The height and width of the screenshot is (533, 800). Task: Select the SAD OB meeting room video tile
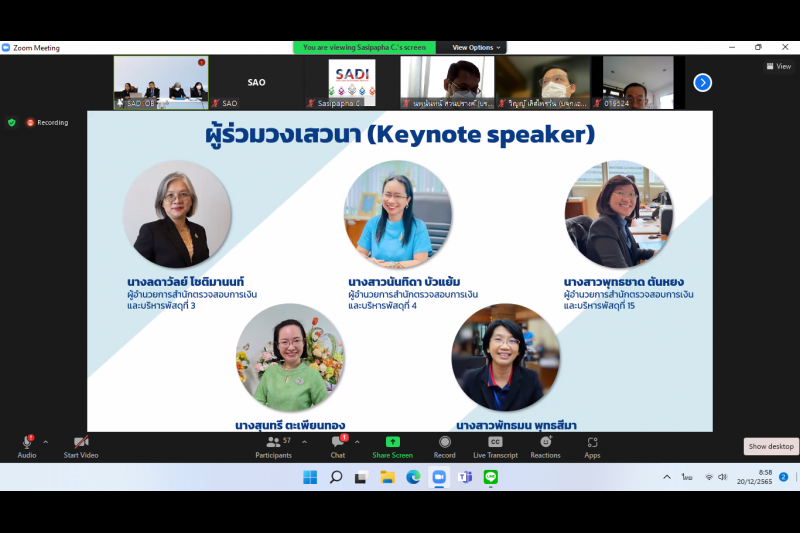pyautogui.click(x=161, y=83)
